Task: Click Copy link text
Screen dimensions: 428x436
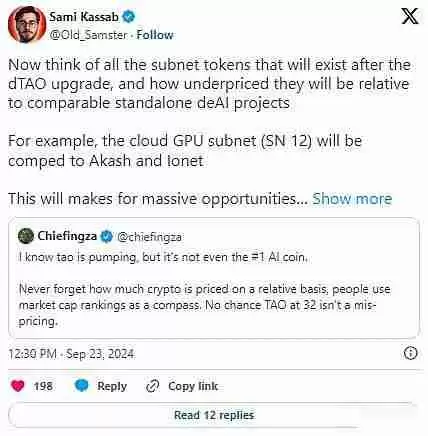Action: tap(193, 386)
